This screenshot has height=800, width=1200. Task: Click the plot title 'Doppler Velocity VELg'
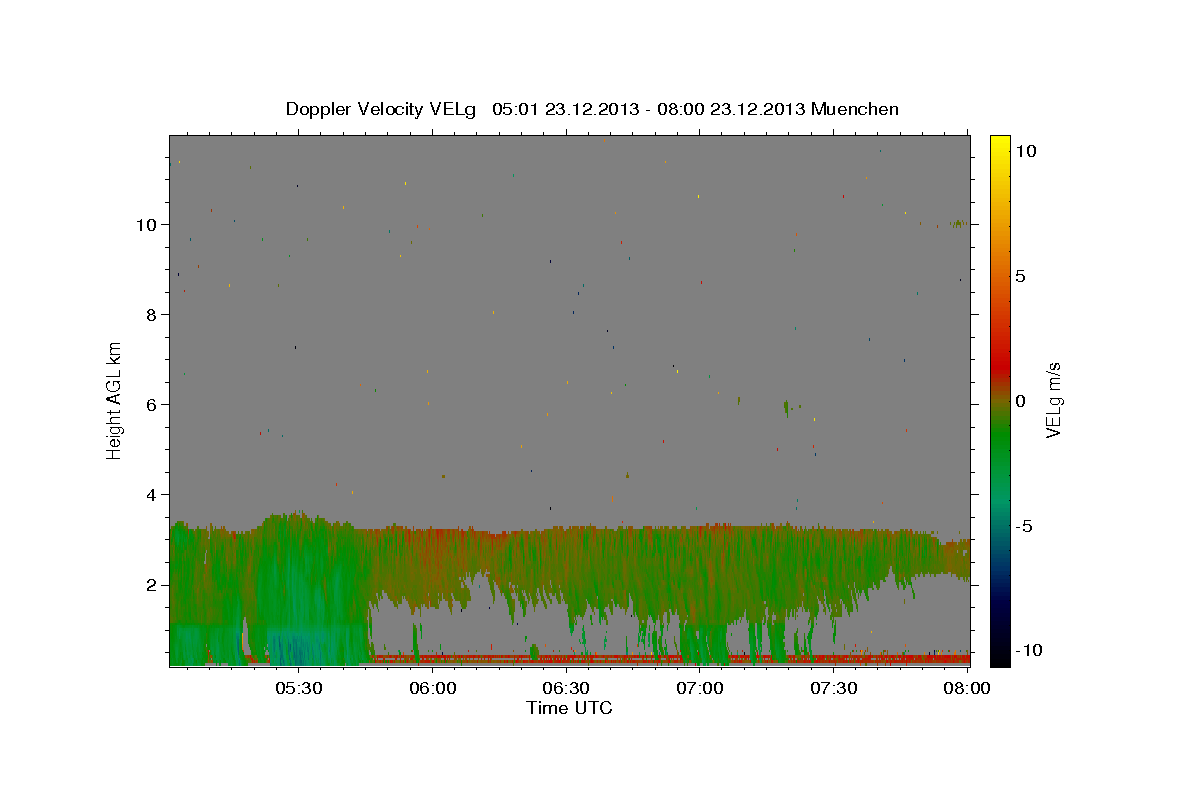pyautogui.click(x=381, y=109)
